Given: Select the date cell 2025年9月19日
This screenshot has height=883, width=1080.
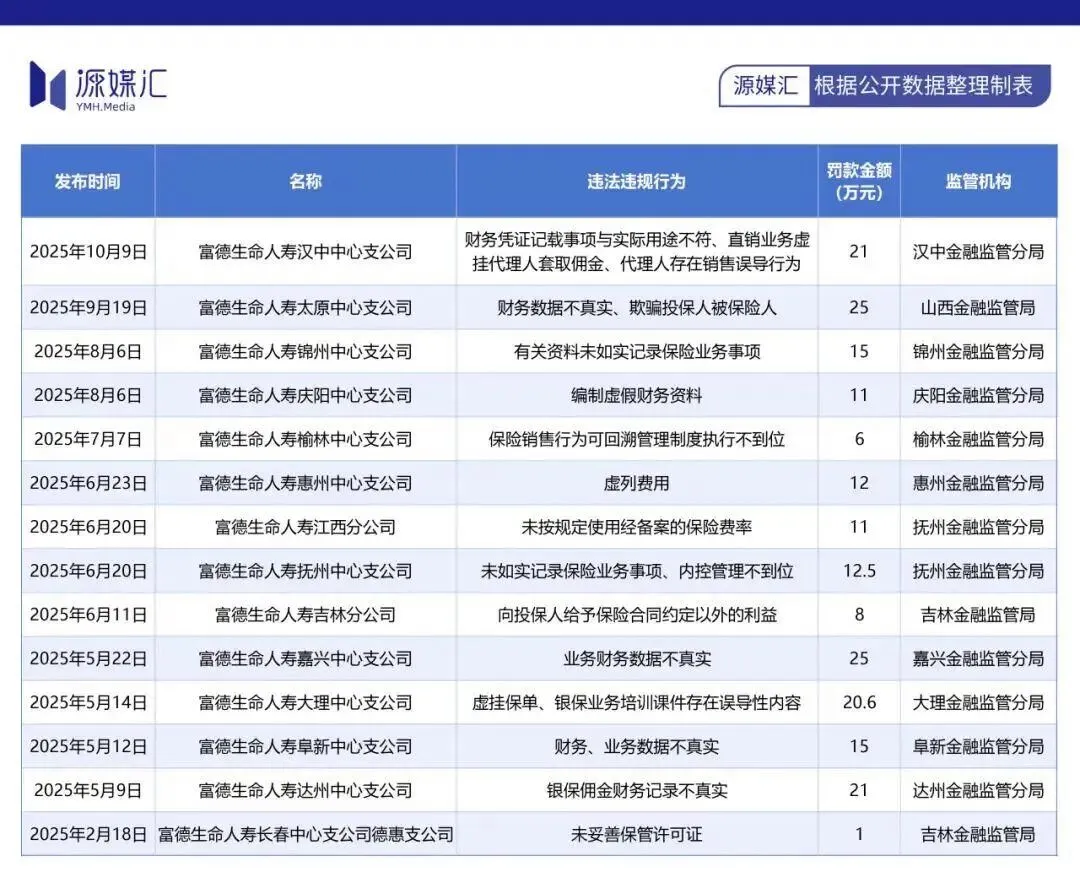Looking at the screenshot, I should tap(88, 307).
